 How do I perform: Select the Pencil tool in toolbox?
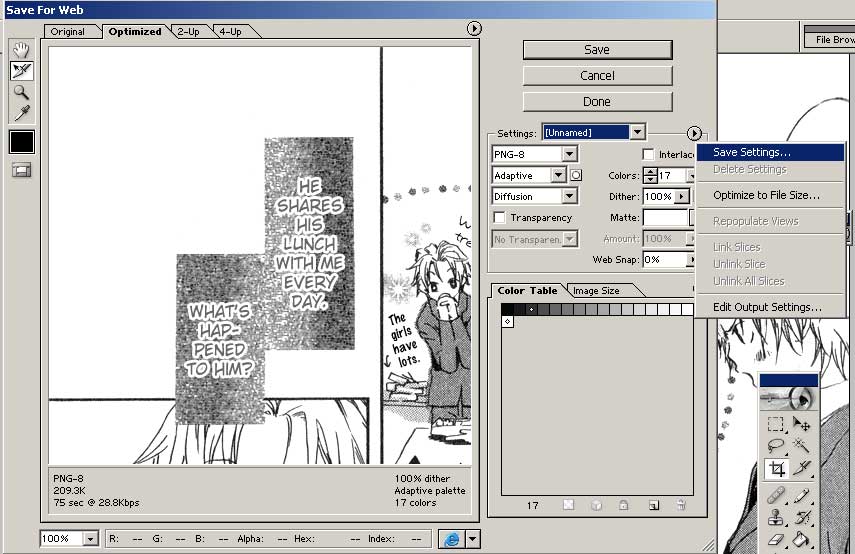point(801,495)
